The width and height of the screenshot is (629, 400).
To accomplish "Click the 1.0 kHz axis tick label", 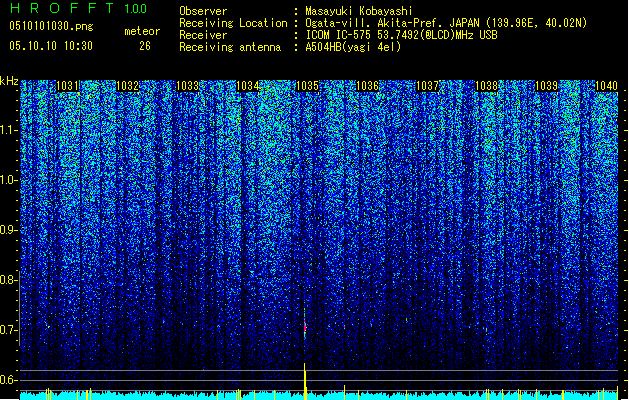I will [9, 180].
